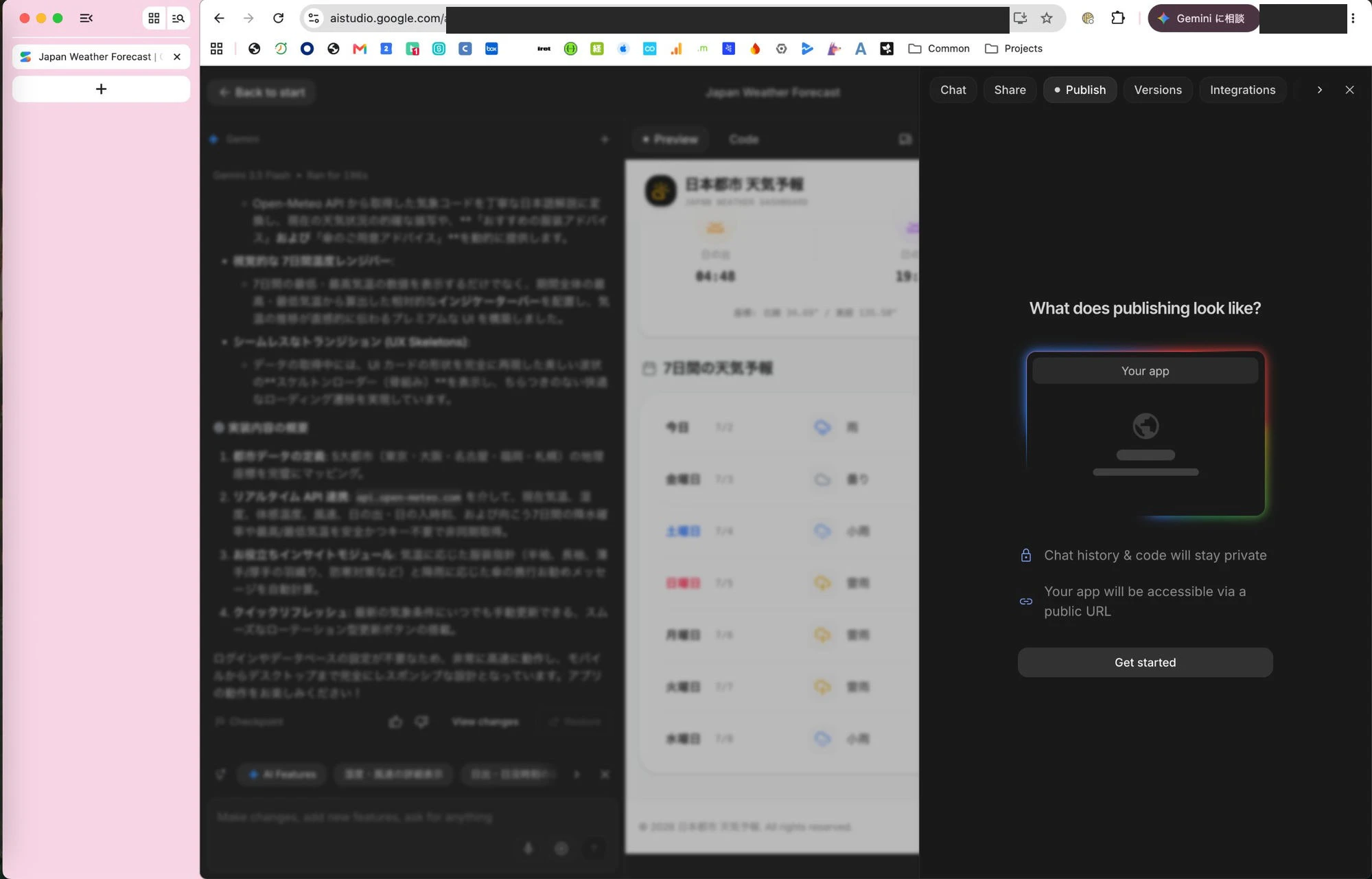The width and height of the screenshot is (1372, 879).
Task: Click the green alarm clock bookmark icon
Action: tap(281, 49)
